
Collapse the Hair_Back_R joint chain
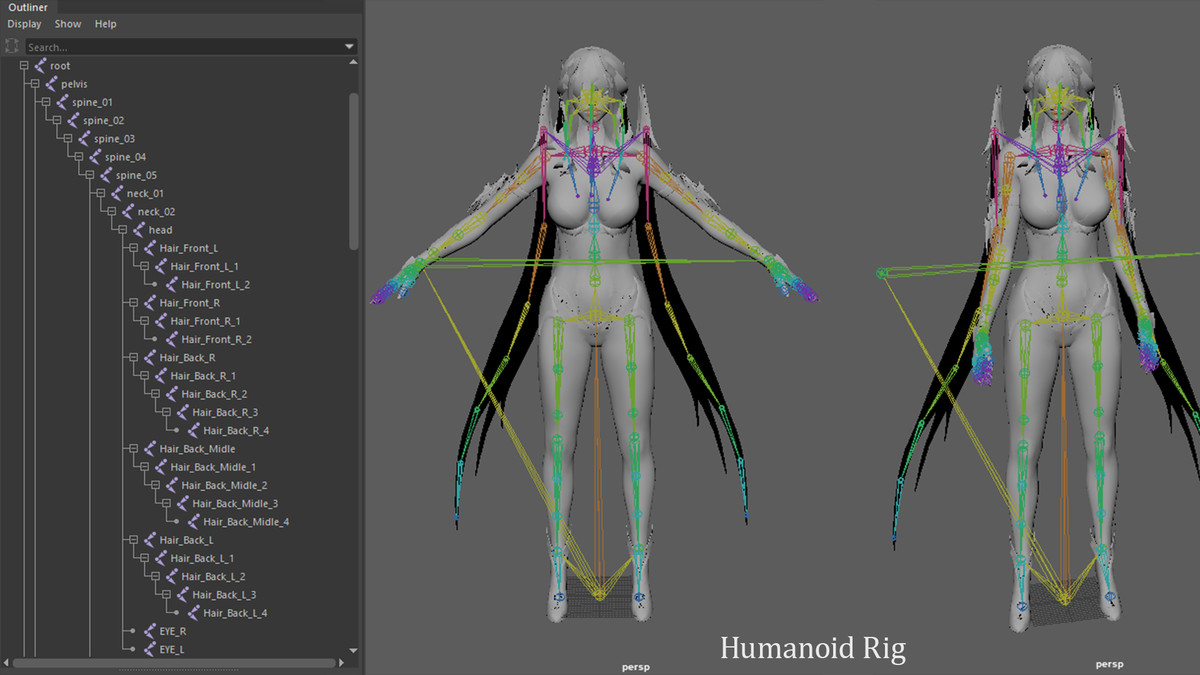134,358
